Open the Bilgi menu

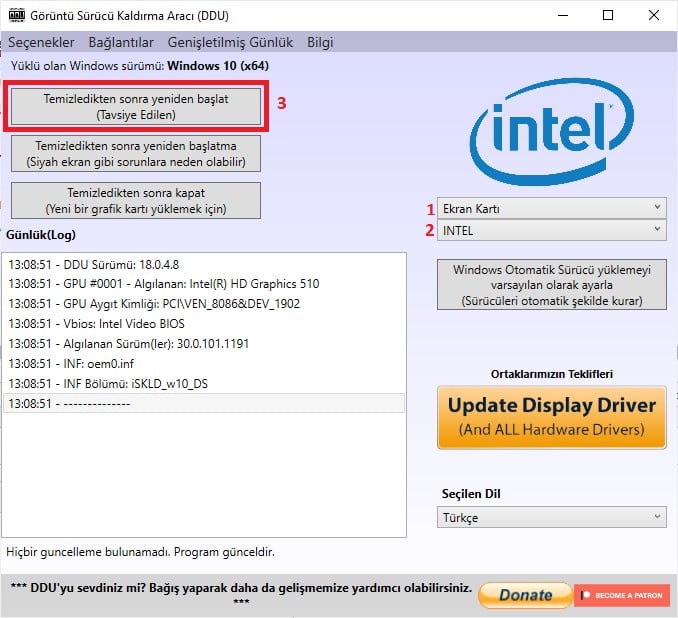(x=320, y=42)
